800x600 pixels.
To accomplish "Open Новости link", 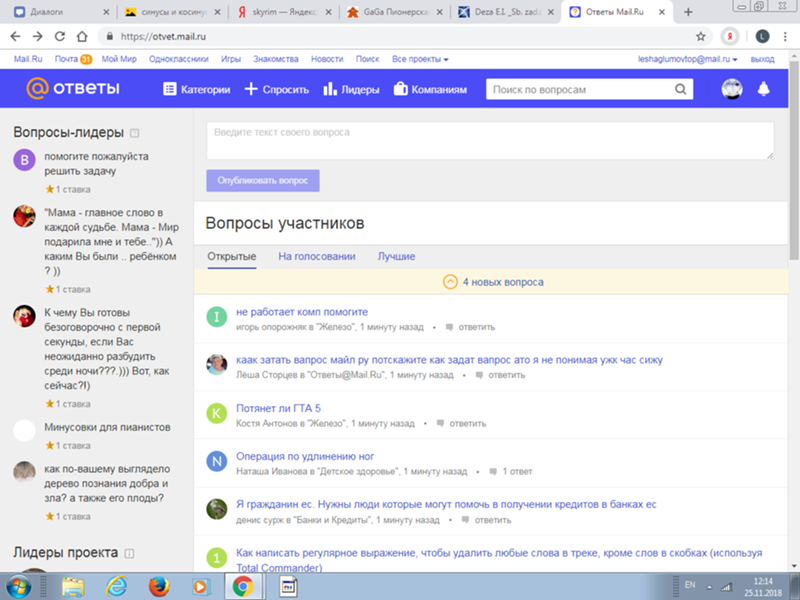I will coord(327,59).
